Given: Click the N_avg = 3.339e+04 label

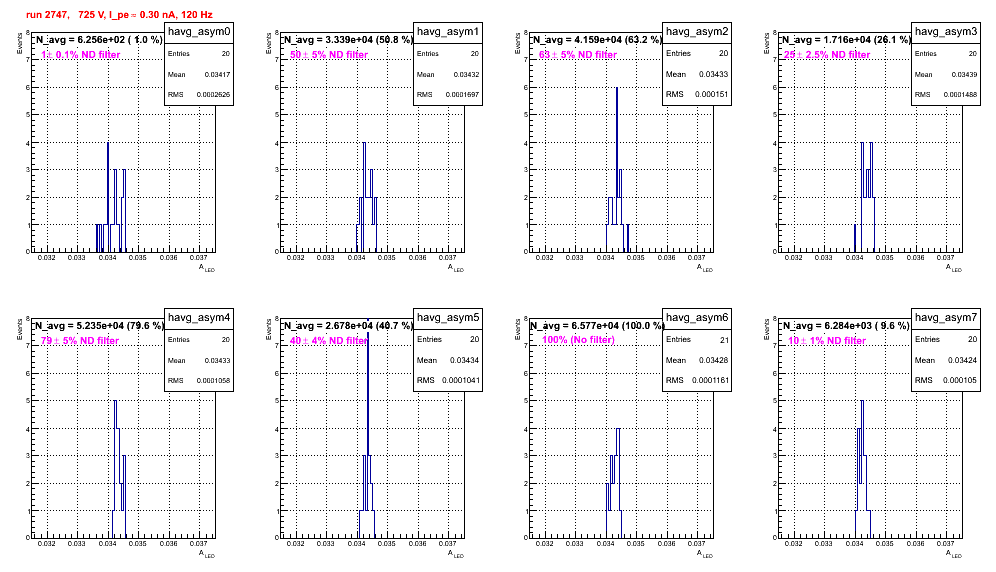Looking at the screenshot, I should click(348, 39).
